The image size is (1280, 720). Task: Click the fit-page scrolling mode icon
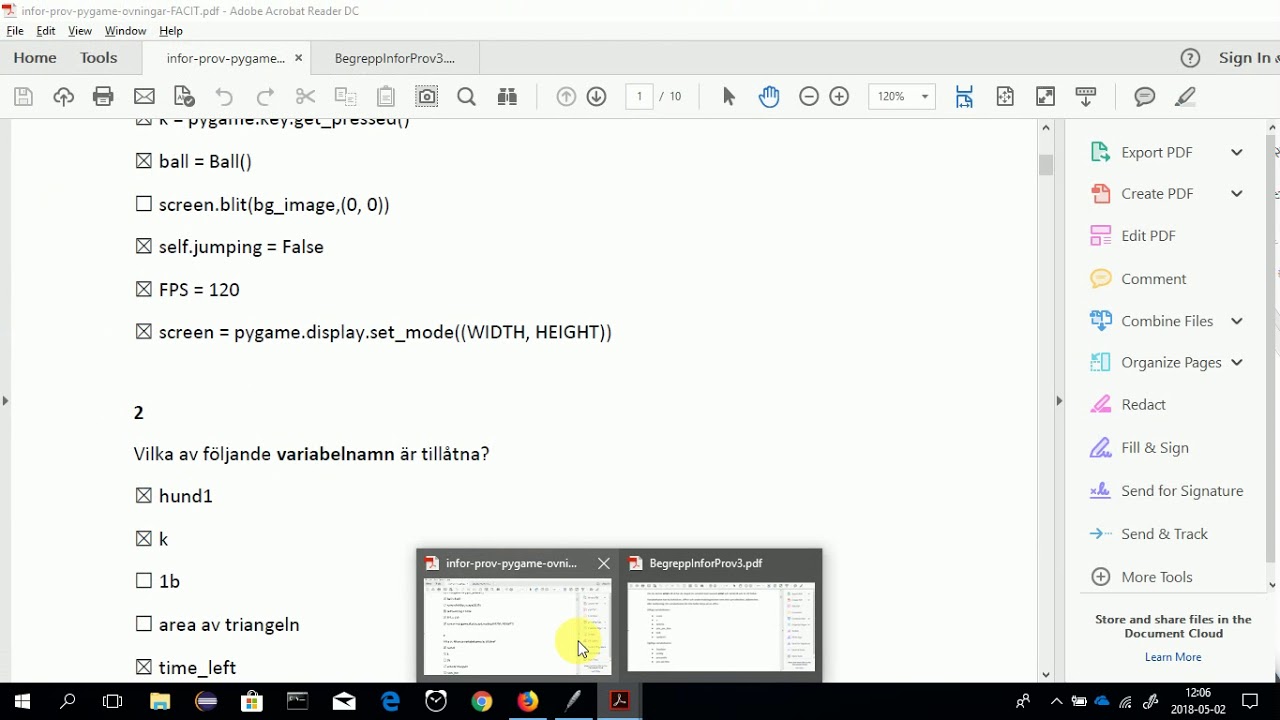click(x=964, y=97)
